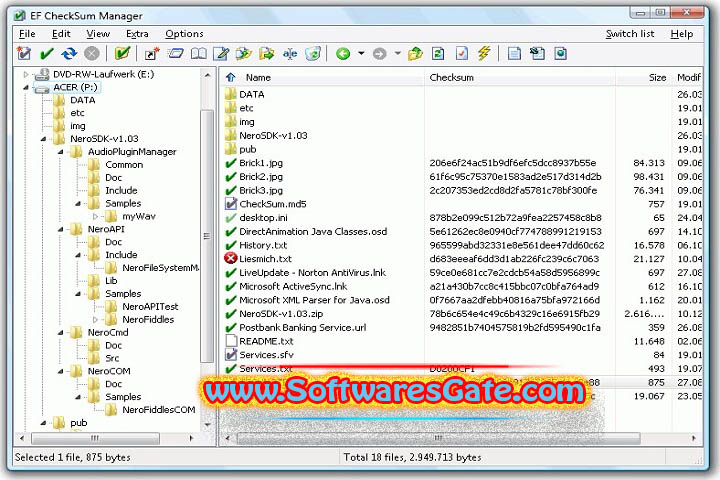Select README.txt in the file list

coord(266,341)
